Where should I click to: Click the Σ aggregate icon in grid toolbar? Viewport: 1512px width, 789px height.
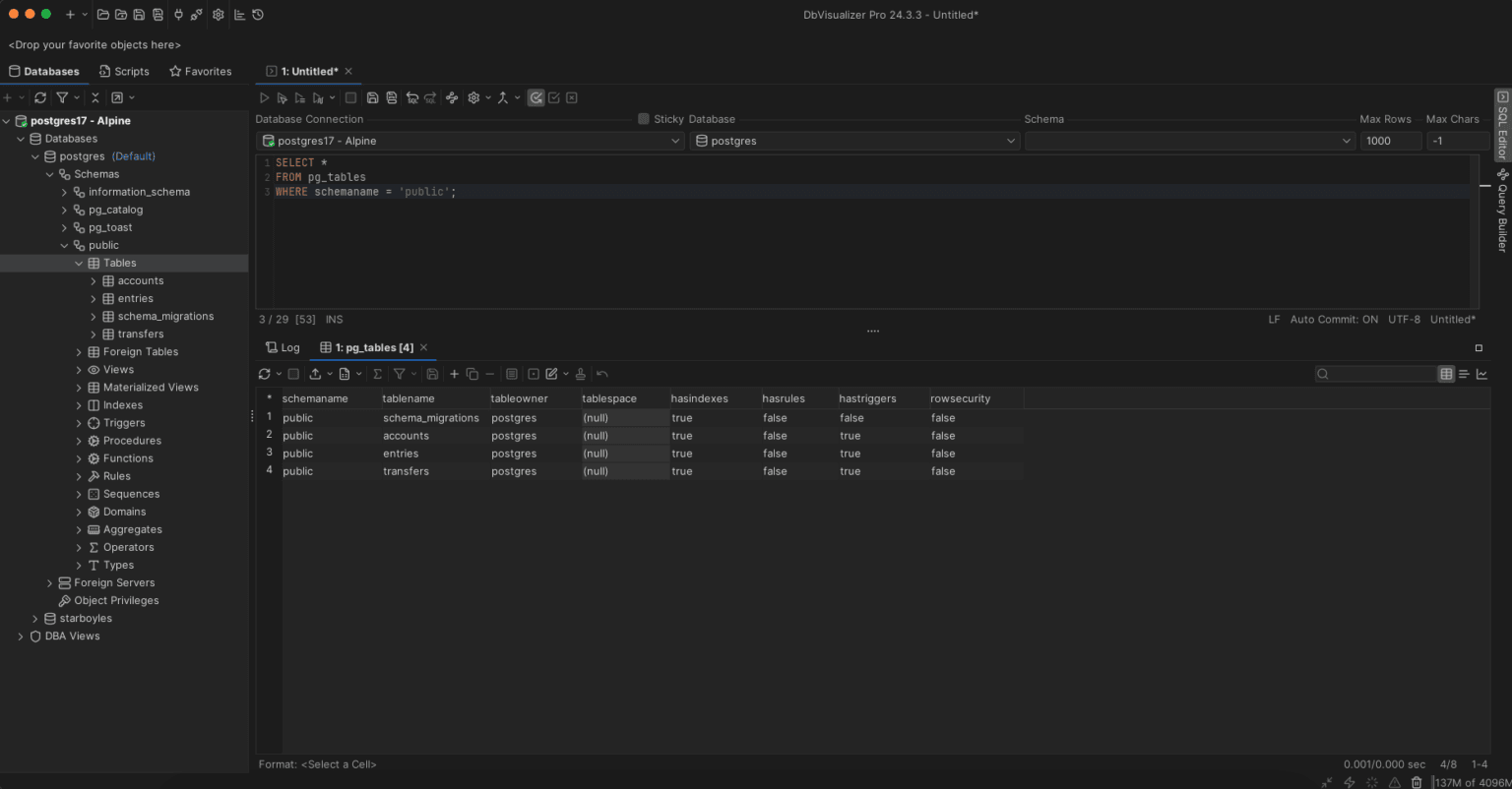[x=377, y=374]
